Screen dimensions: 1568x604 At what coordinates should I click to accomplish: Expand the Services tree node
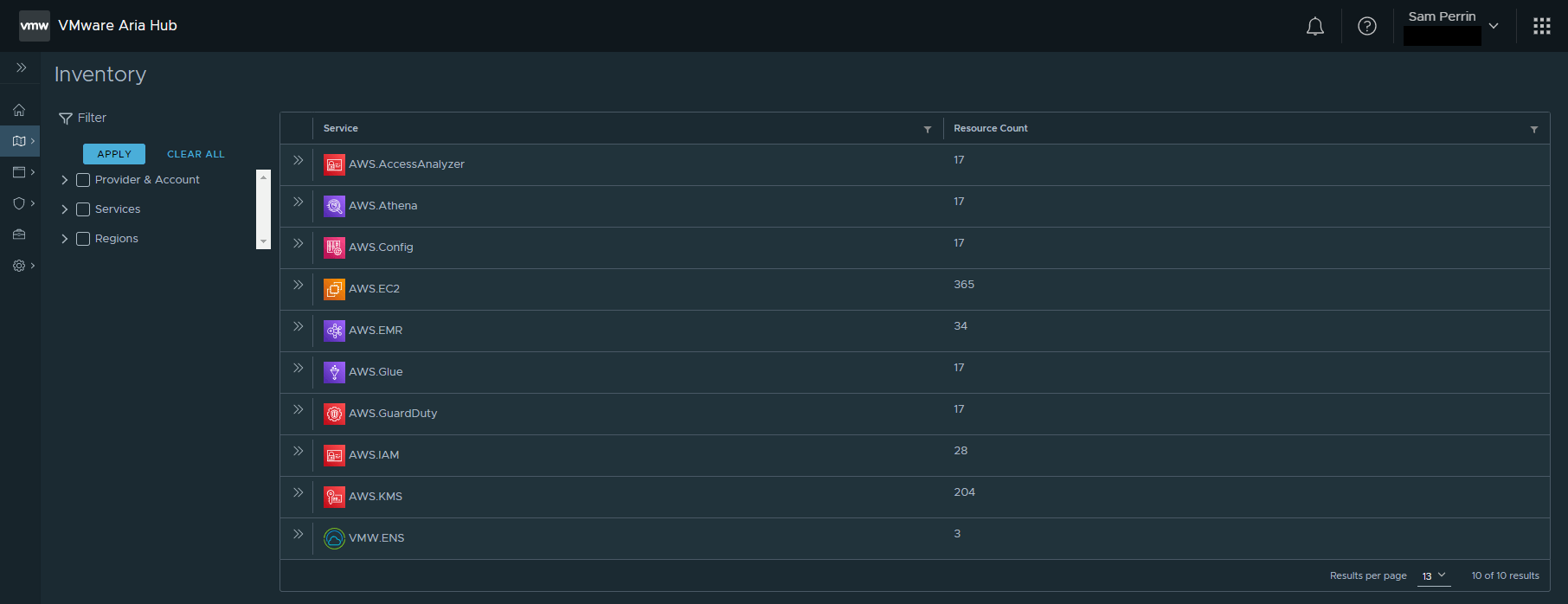64,209
